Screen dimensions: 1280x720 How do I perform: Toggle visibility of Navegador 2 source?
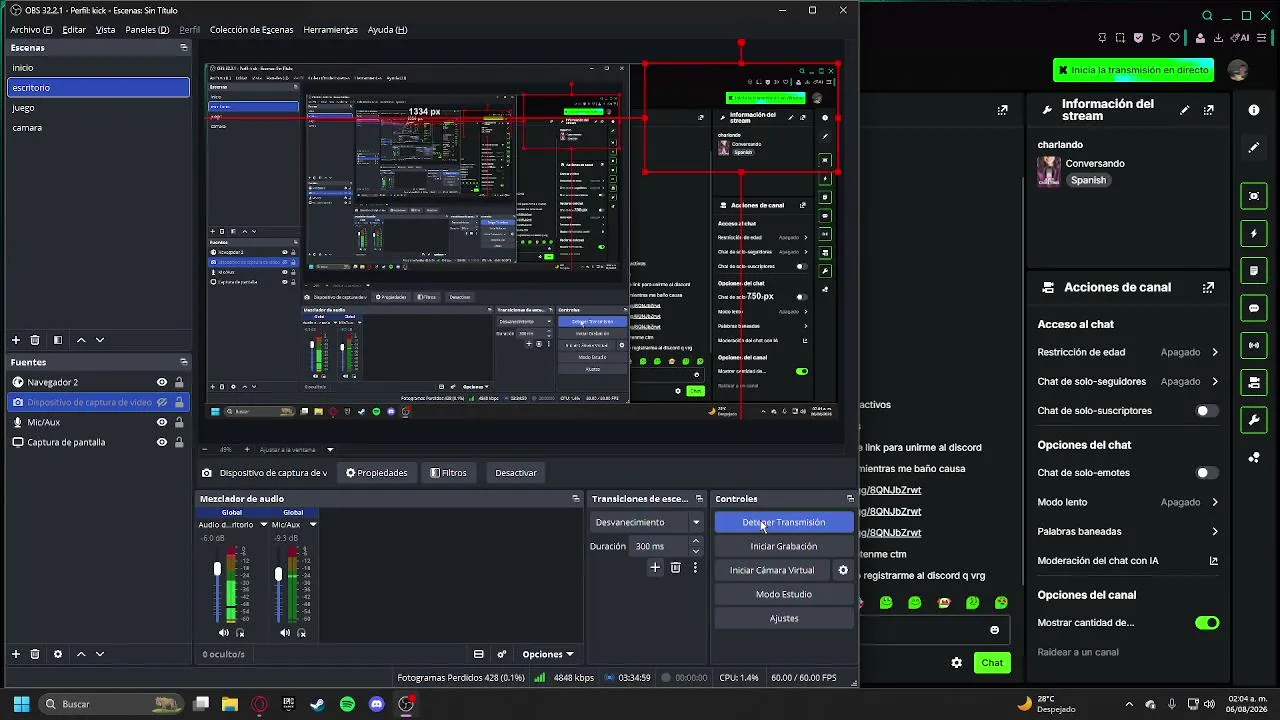(162, 382)
